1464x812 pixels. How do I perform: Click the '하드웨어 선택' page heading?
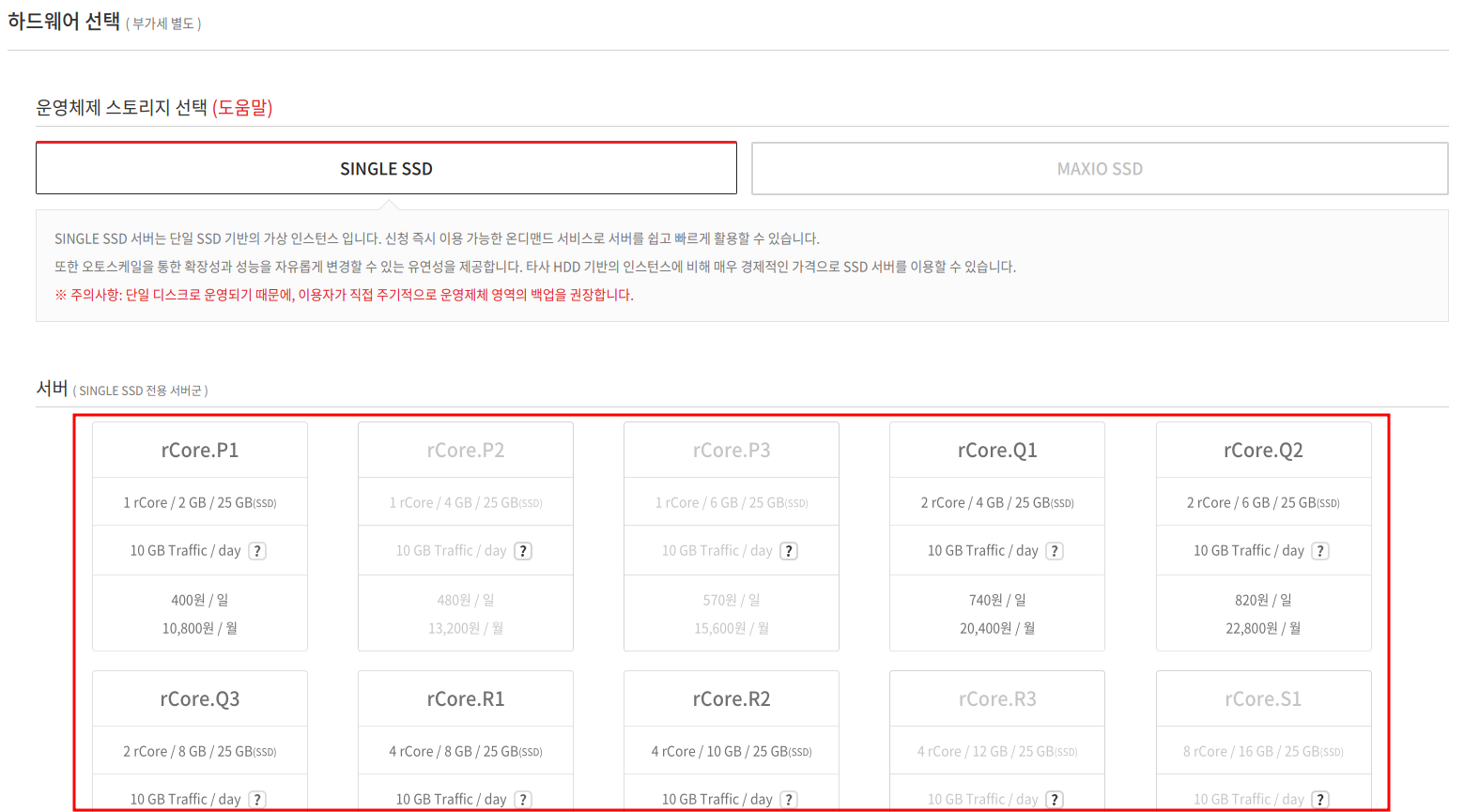pos(64,21)
